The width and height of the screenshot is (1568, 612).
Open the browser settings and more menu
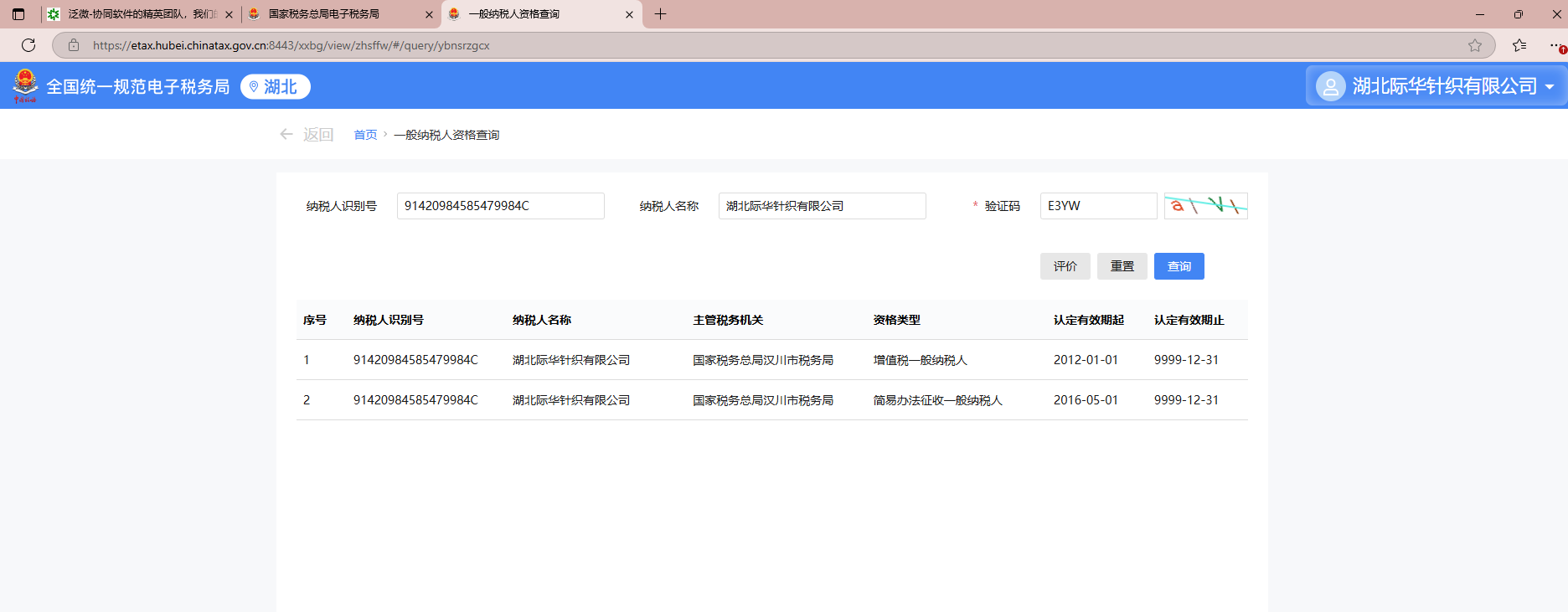(x=1555, y=45)
